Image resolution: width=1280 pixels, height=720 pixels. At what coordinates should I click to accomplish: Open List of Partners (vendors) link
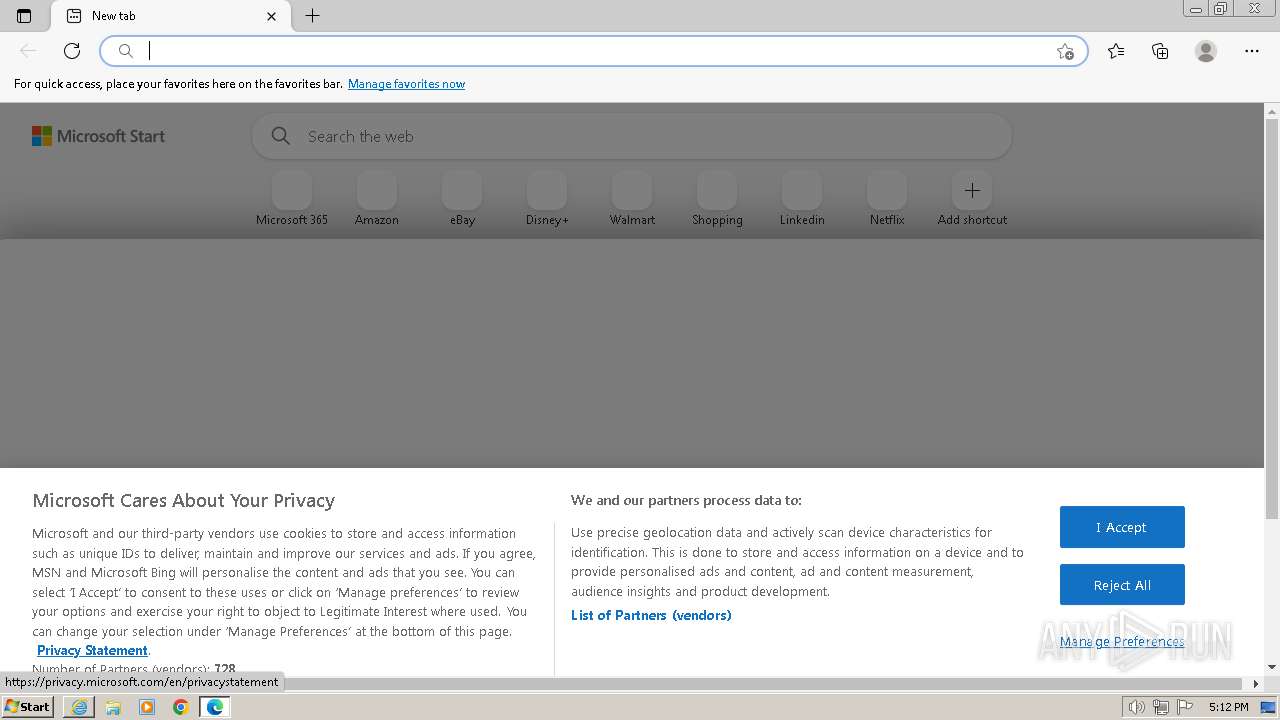click(x=651, y=615)
